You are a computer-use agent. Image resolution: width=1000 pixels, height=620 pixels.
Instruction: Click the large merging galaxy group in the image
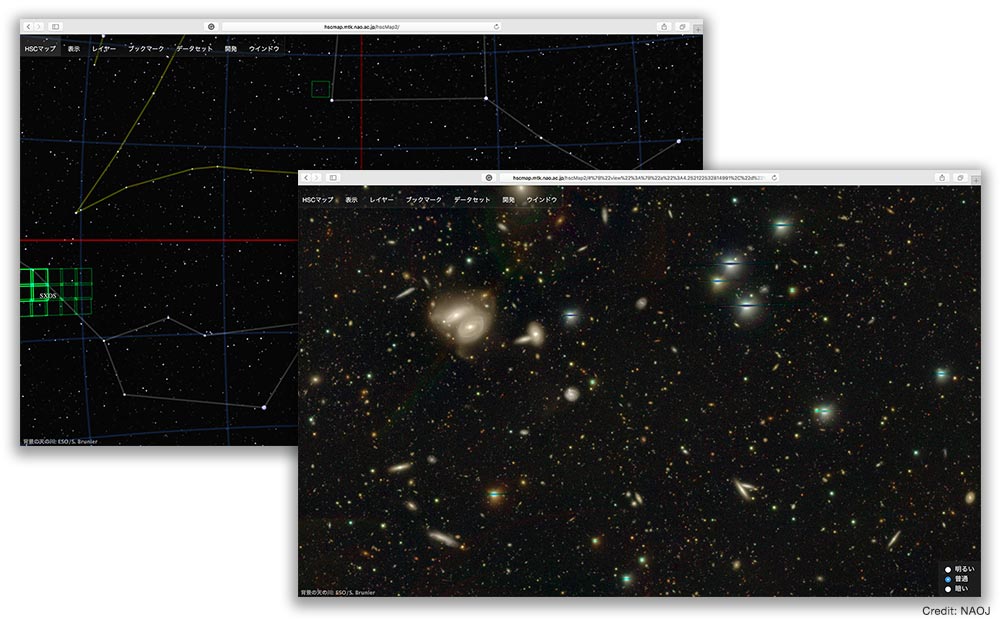(460, 320)
